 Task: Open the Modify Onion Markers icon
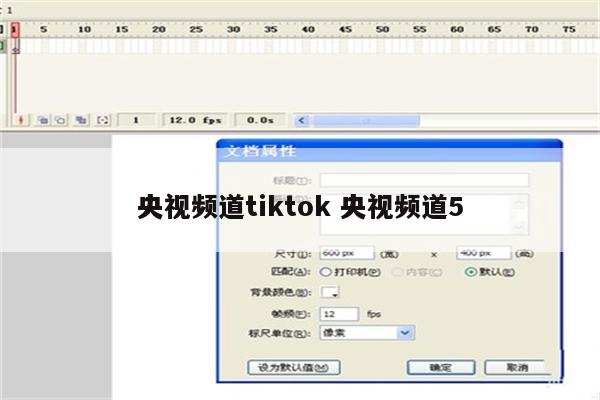103,120
